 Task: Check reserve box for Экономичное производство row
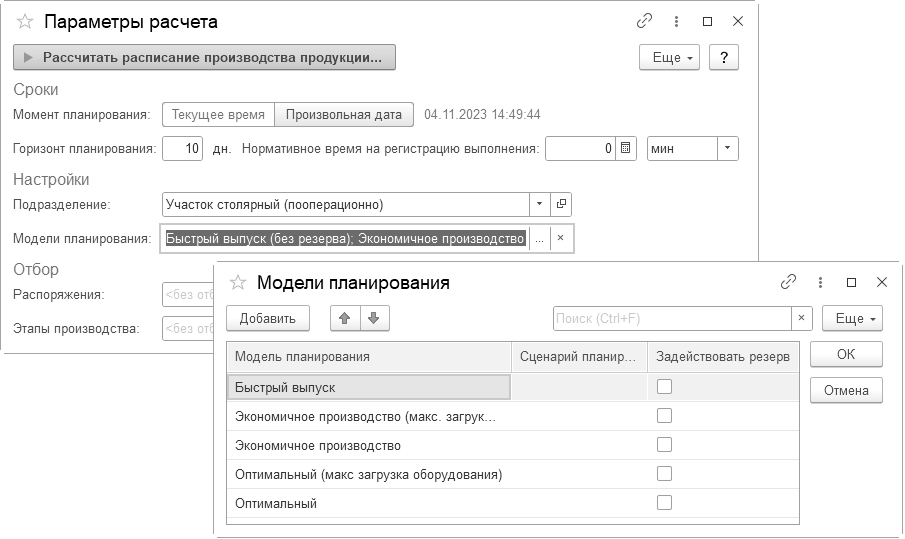click(x=664, y=445)
